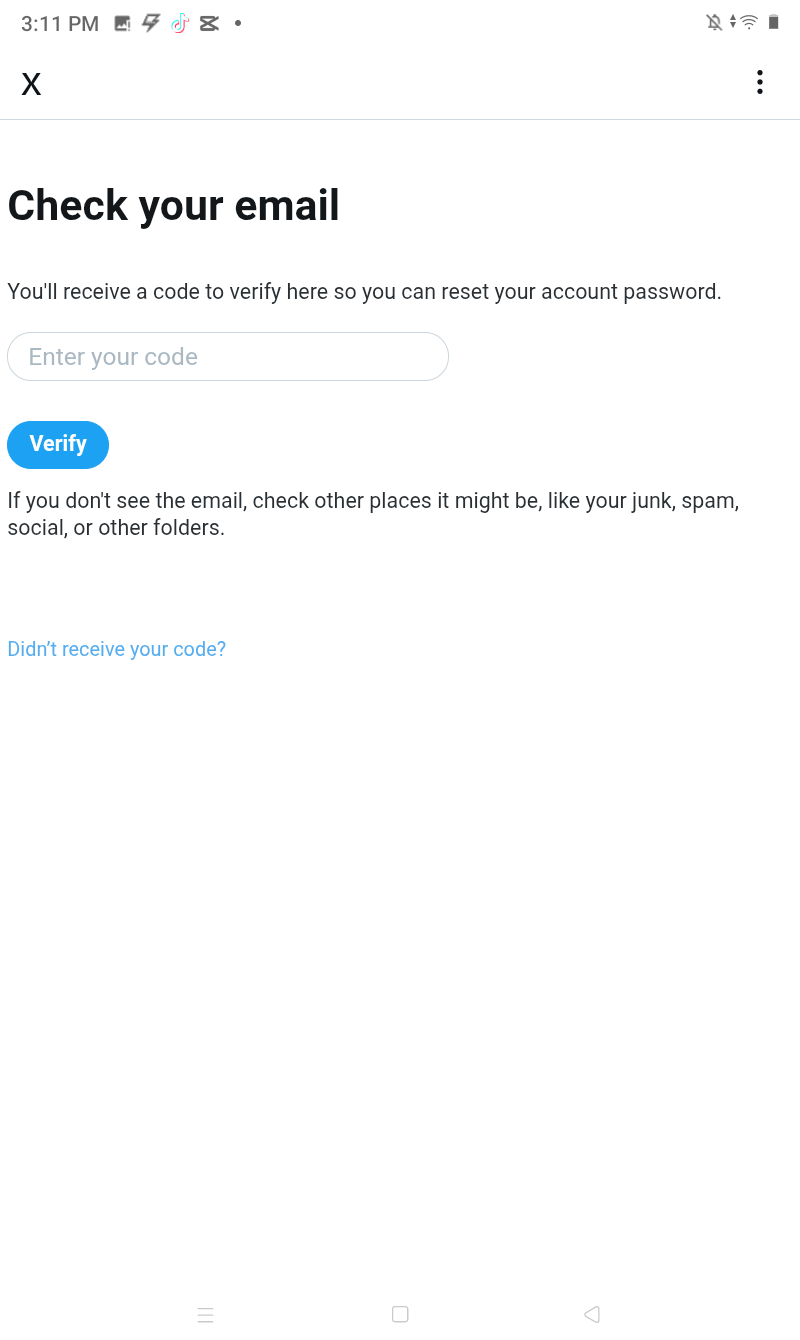
Task: Tap the lightning bolt status icon
Action: tap(151, 23)
